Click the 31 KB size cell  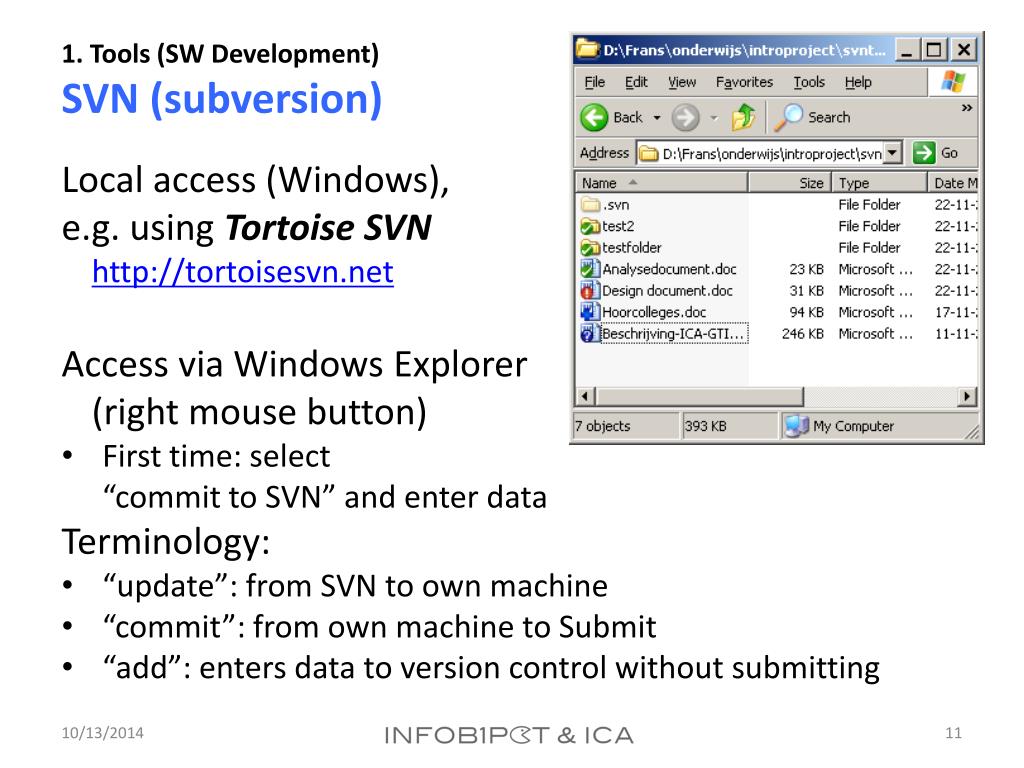pos(807,291)
